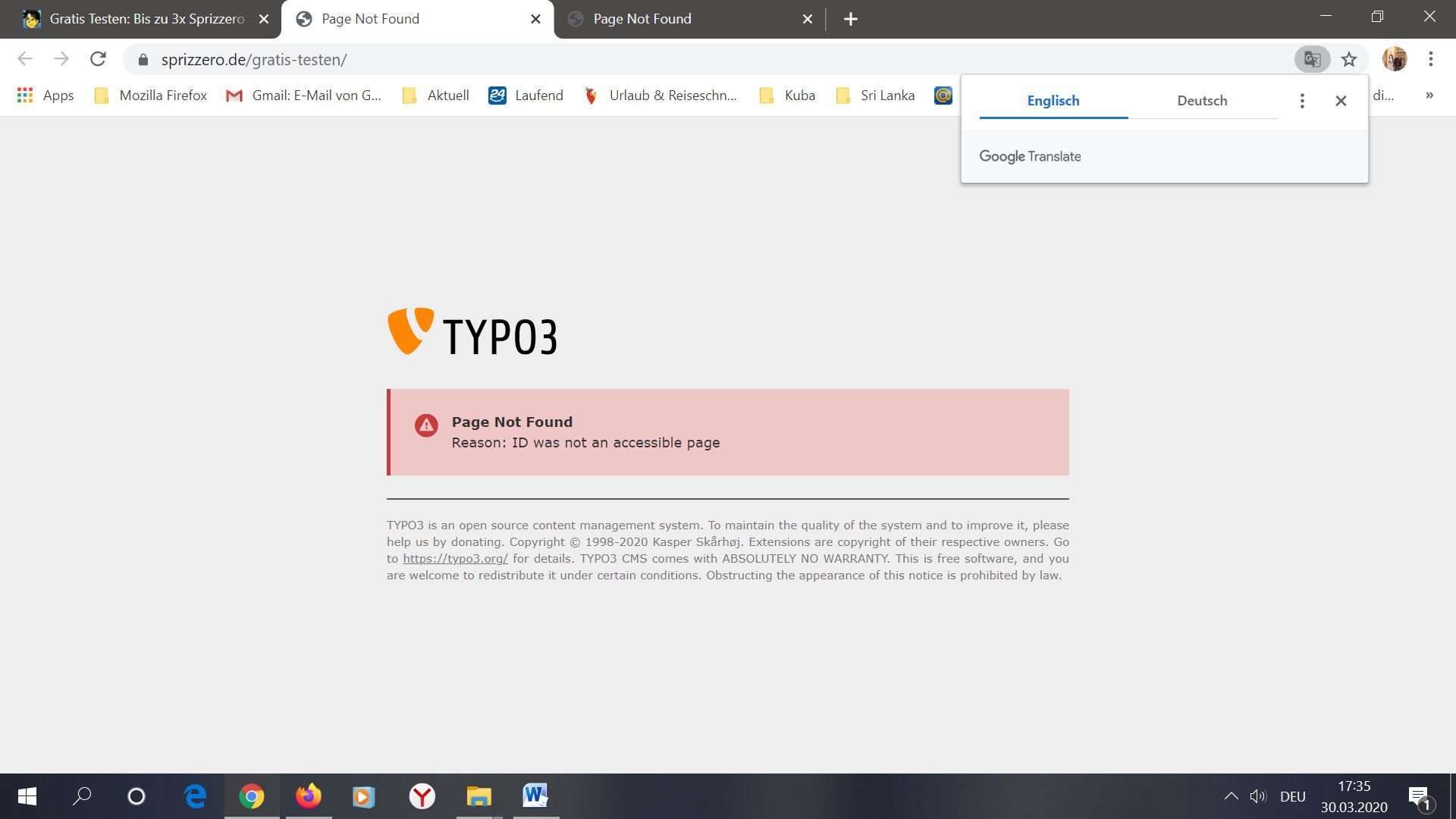Open Gmail bookmark
The image size is (1456, 819).
point(303,96)
